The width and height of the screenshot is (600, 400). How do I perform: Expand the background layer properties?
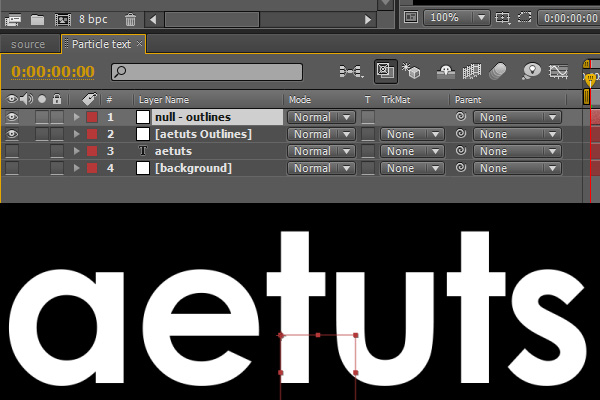(x=77, y=168)
